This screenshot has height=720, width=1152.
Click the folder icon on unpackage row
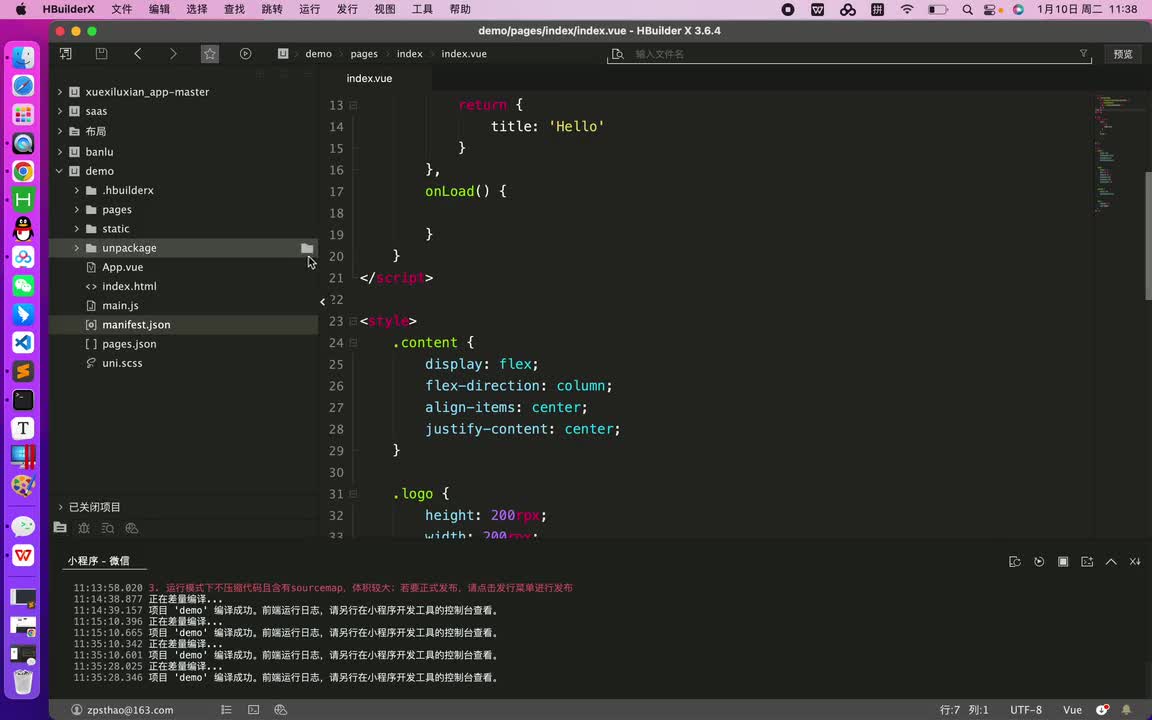tap(307, 248)
